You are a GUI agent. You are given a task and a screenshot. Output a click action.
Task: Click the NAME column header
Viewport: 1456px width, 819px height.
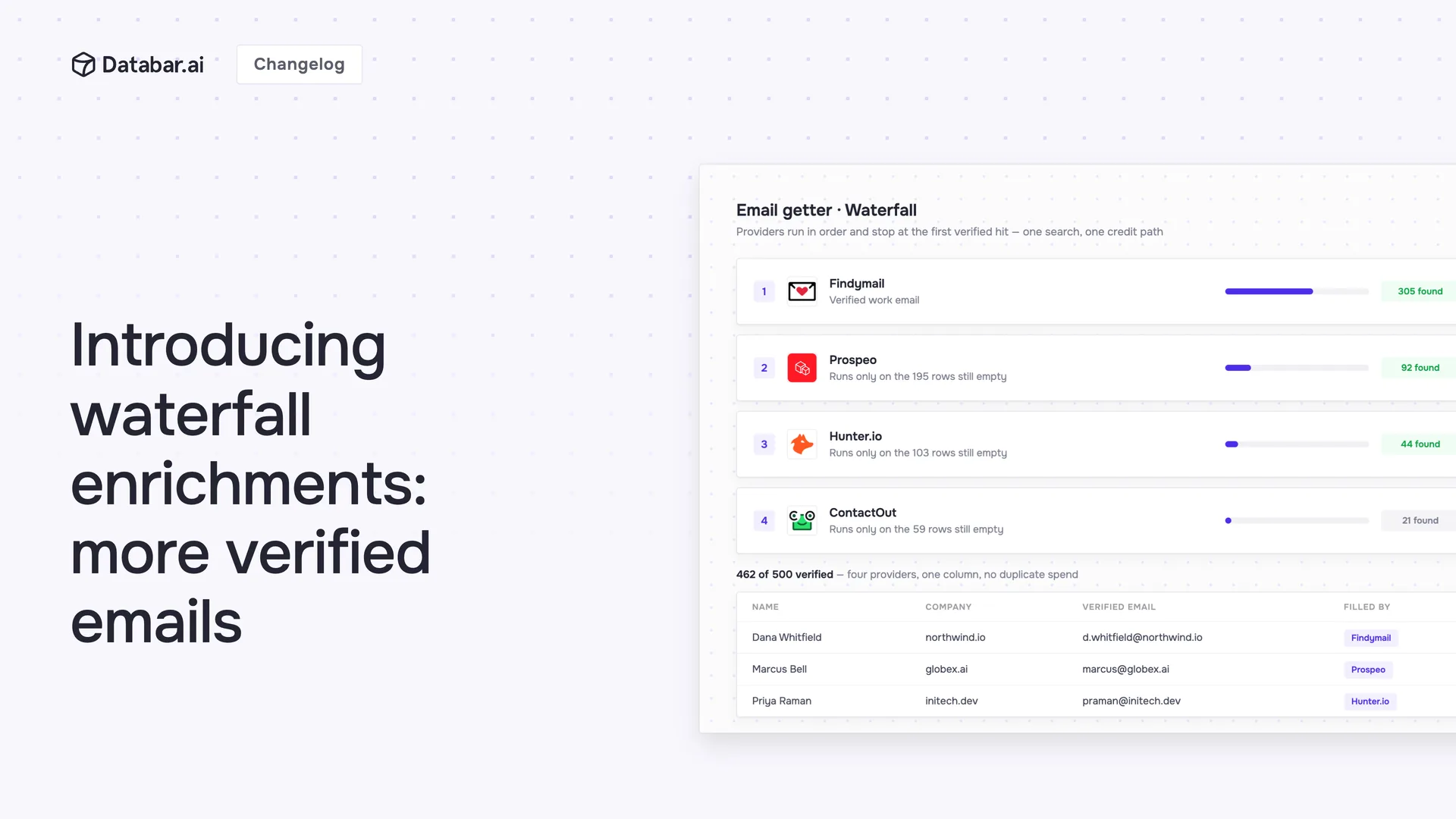coord(765,607)
